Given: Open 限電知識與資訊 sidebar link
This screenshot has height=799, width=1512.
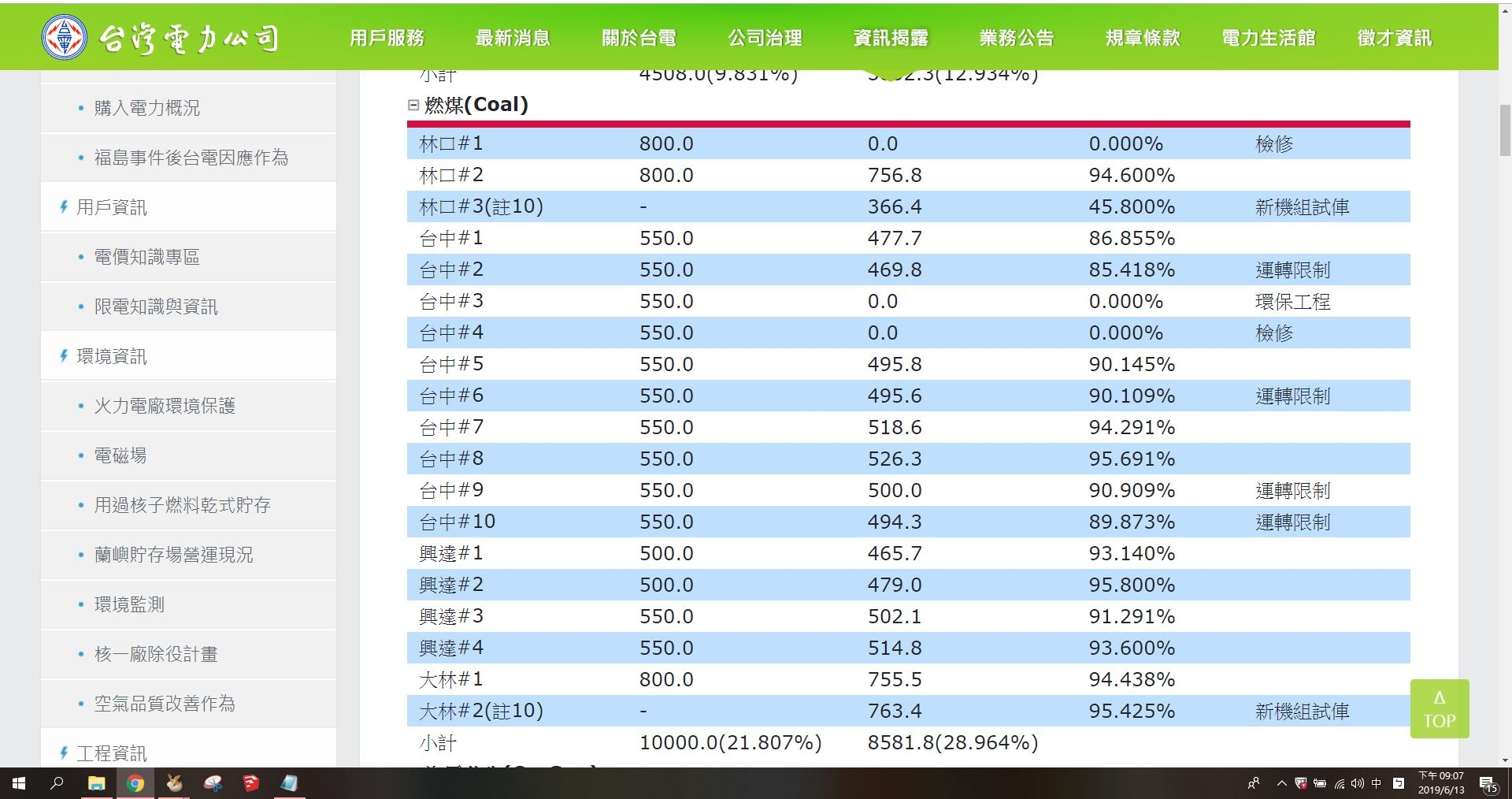Looking at the screenshot, I should tap(156, 307).
